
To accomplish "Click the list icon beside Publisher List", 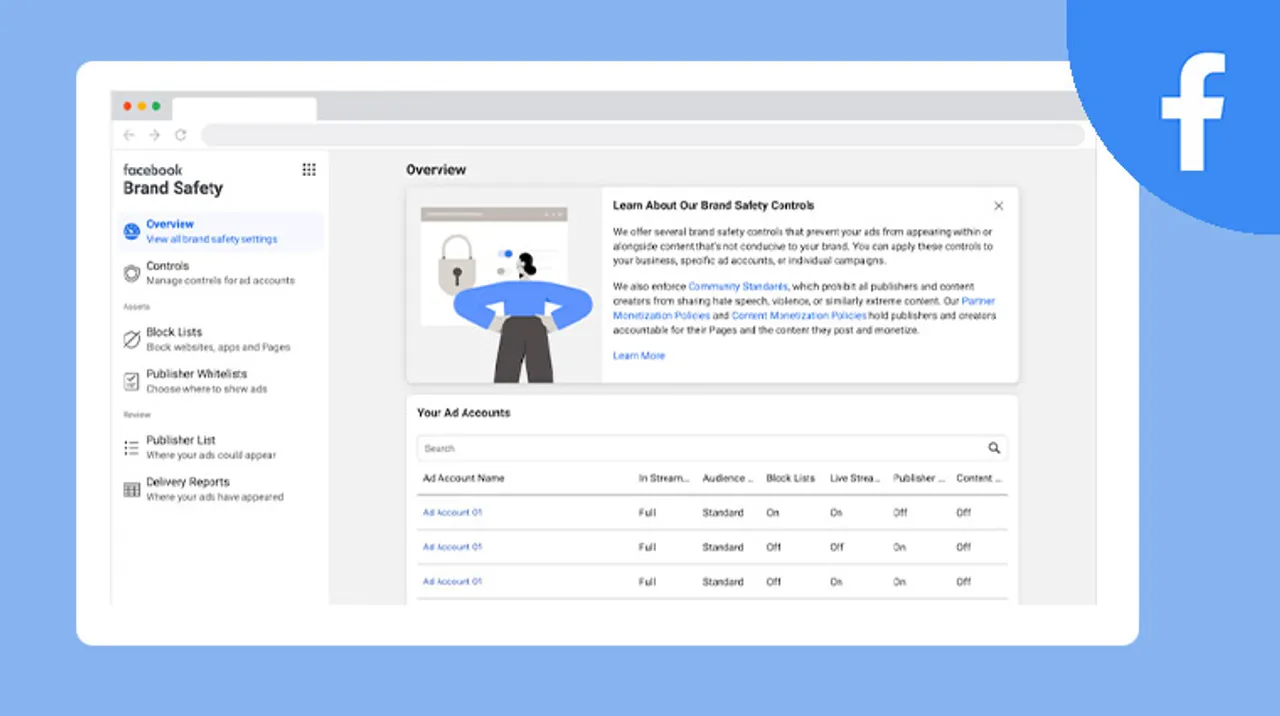I will 132,448.
